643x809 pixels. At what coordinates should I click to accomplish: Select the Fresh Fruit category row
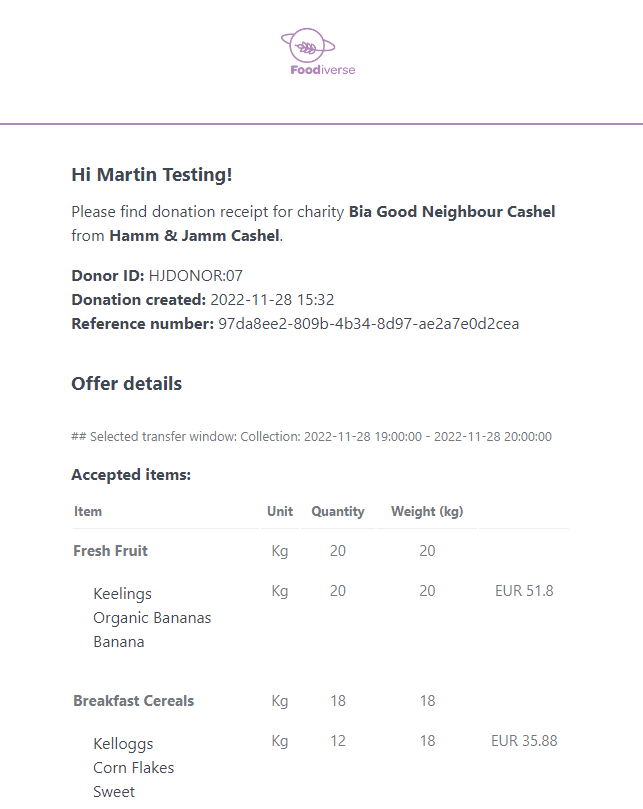click(111, 551)
